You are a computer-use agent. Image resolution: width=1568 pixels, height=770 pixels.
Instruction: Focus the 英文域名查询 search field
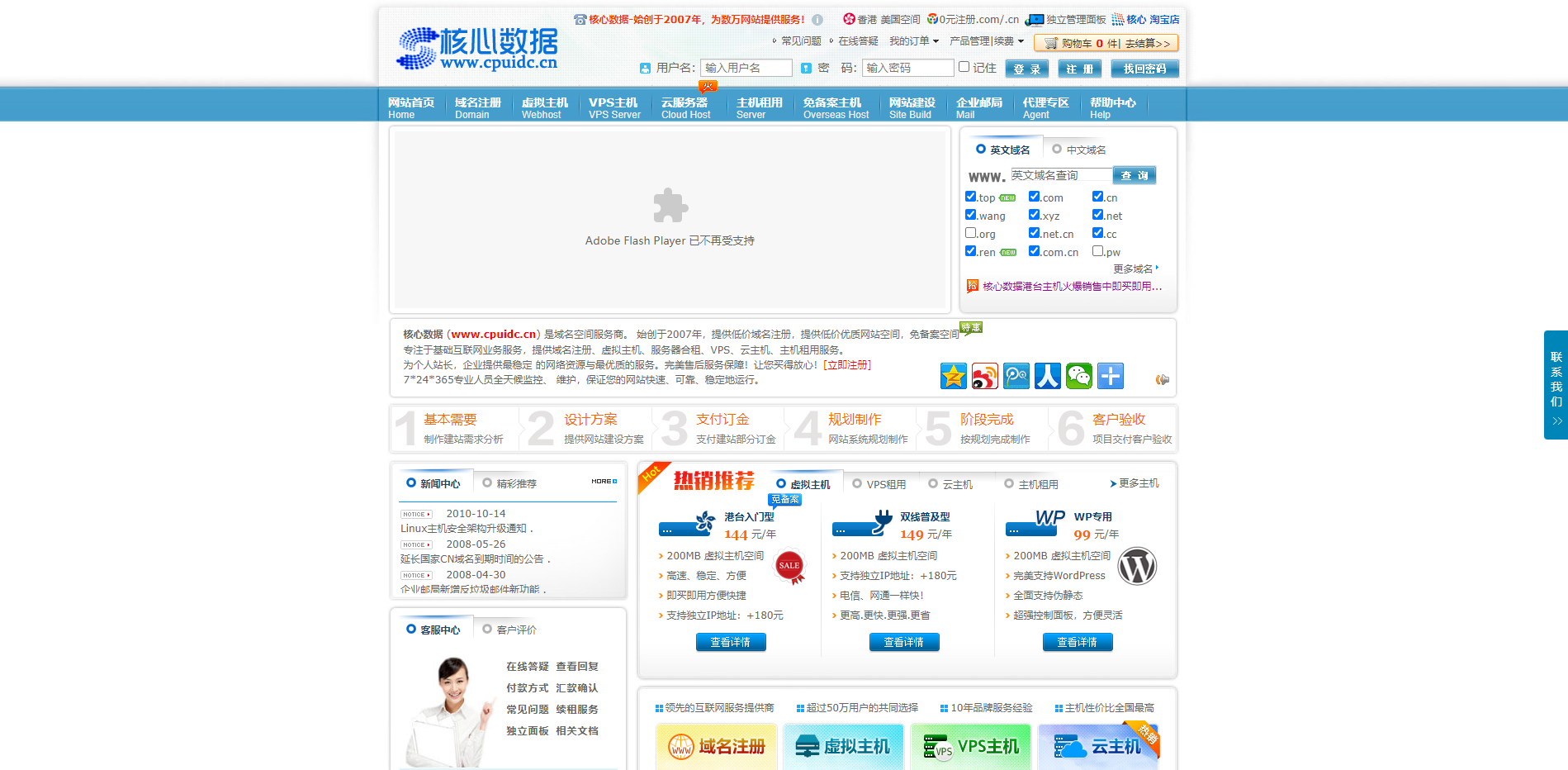(x=1060, y=175)
